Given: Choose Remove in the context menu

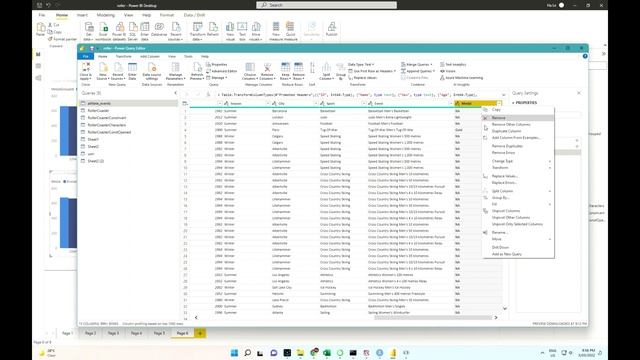Looking at the screenshot, I should click(518, 118).
